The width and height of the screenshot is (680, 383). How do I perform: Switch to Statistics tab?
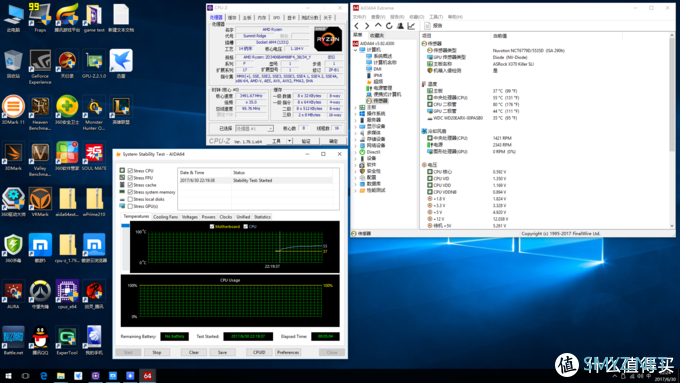(262, 217)
